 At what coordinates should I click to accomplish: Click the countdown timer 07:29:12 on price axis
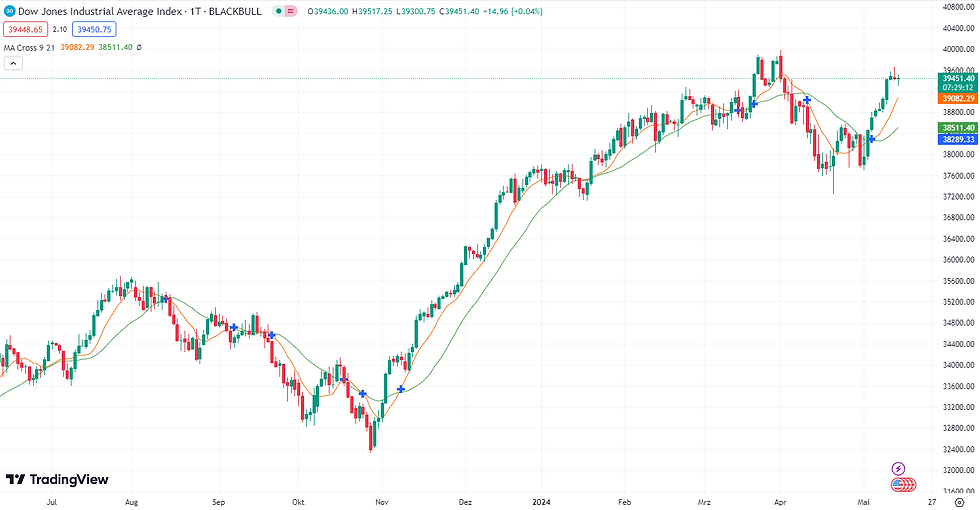tap(958, 88)
